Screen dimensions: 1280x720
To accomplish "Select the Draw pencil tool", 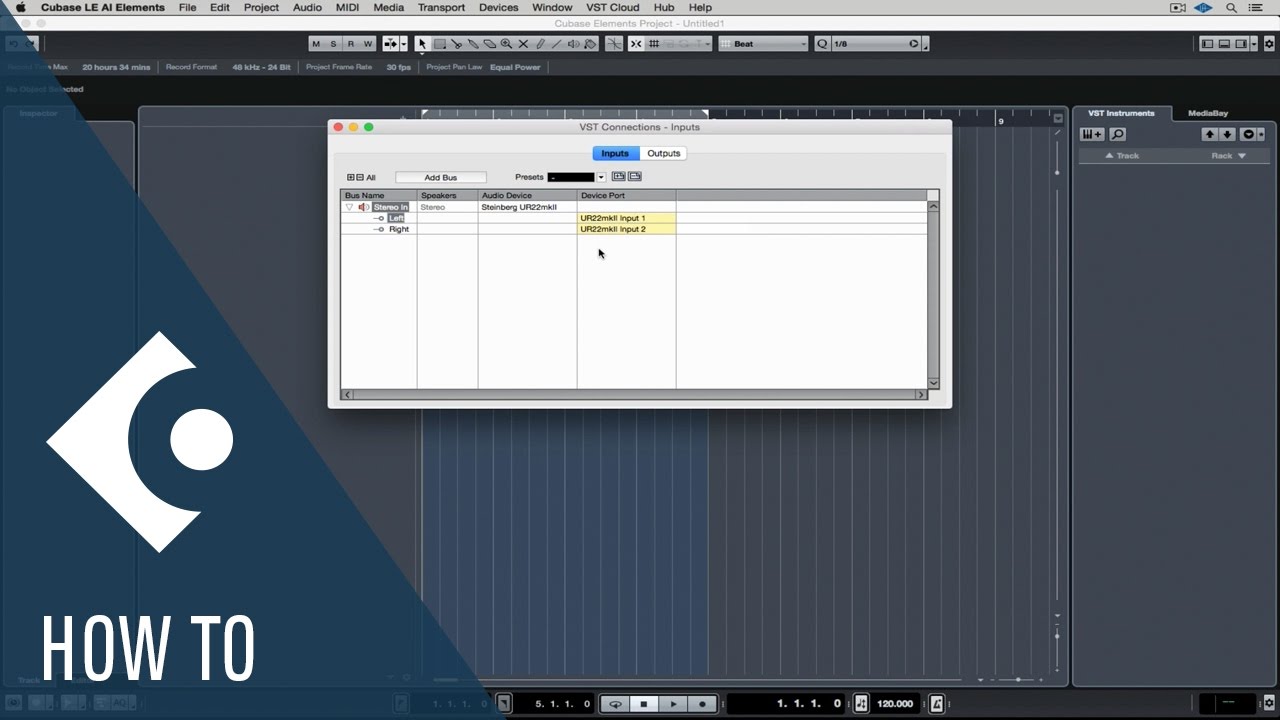I will [540, 44].
